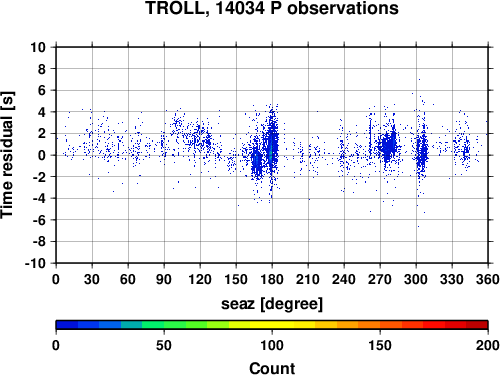Click the dense data cluster at 180 degrees
This screenshot has width=500, height=375.
[x=272, y=143]
